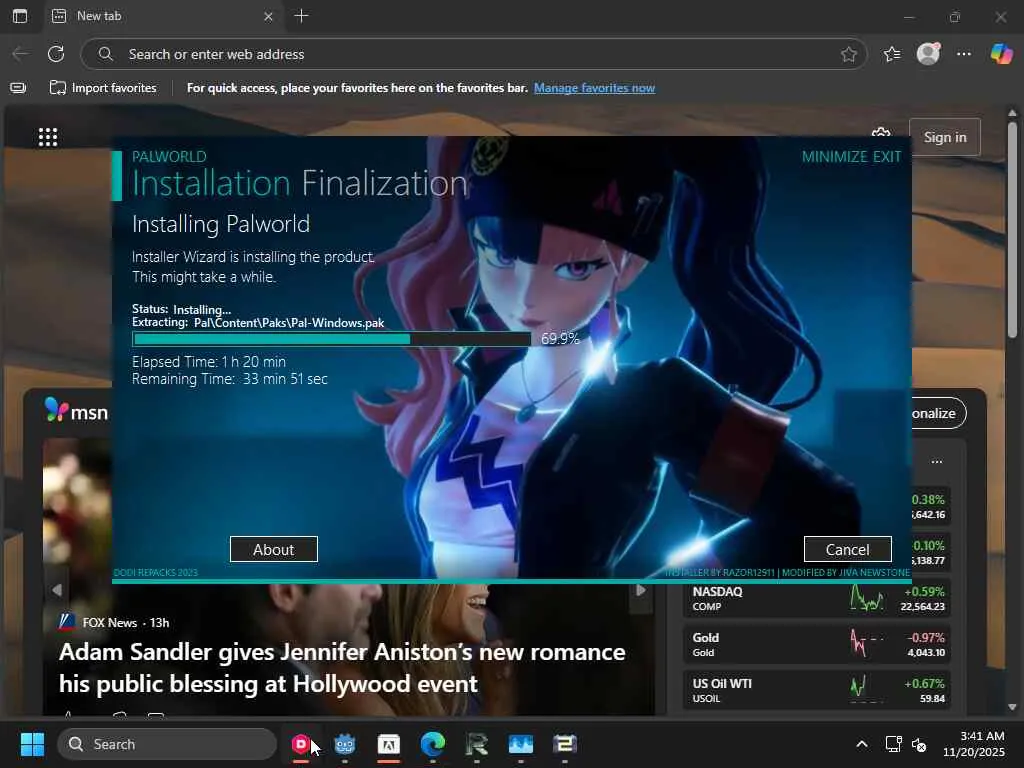The image size is (1024, 768).
Task: Open the network status tray icon
Action: [x=893, y=744]
